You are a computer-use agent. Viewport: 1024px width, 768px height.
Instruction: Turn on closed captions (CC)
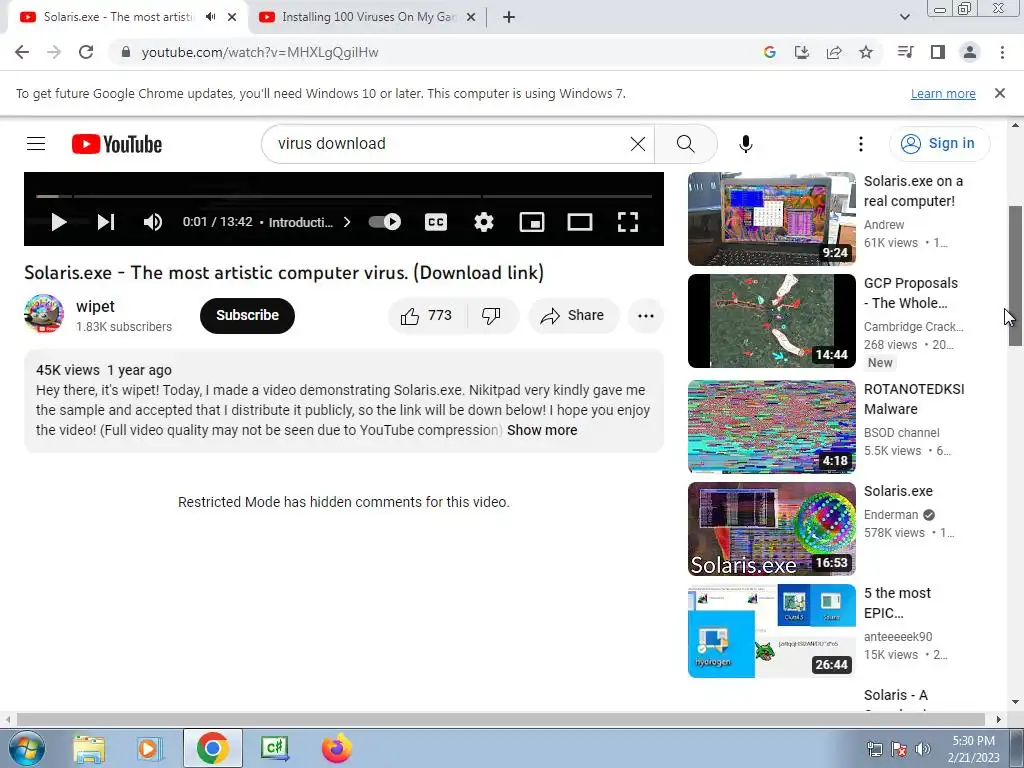tap(436, 222)
